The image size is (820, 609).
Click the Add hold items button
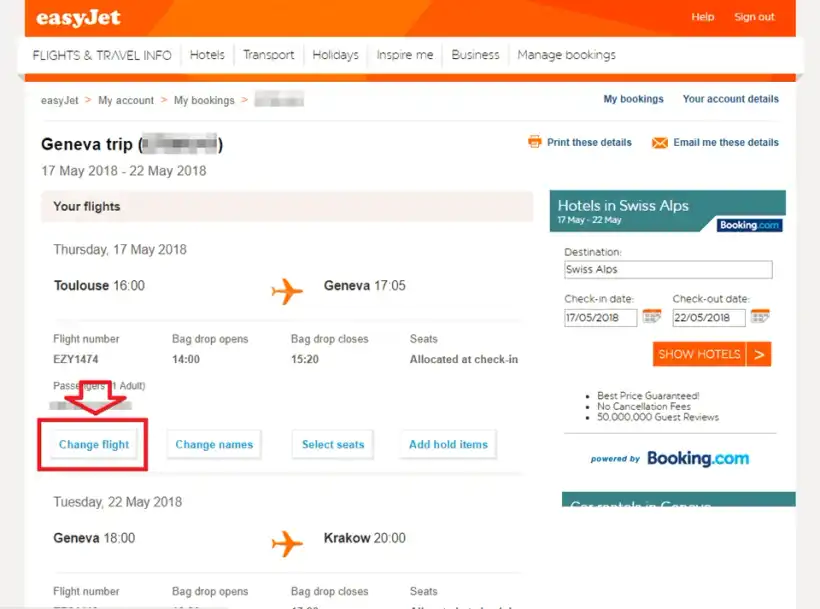(x=447, y=444)
